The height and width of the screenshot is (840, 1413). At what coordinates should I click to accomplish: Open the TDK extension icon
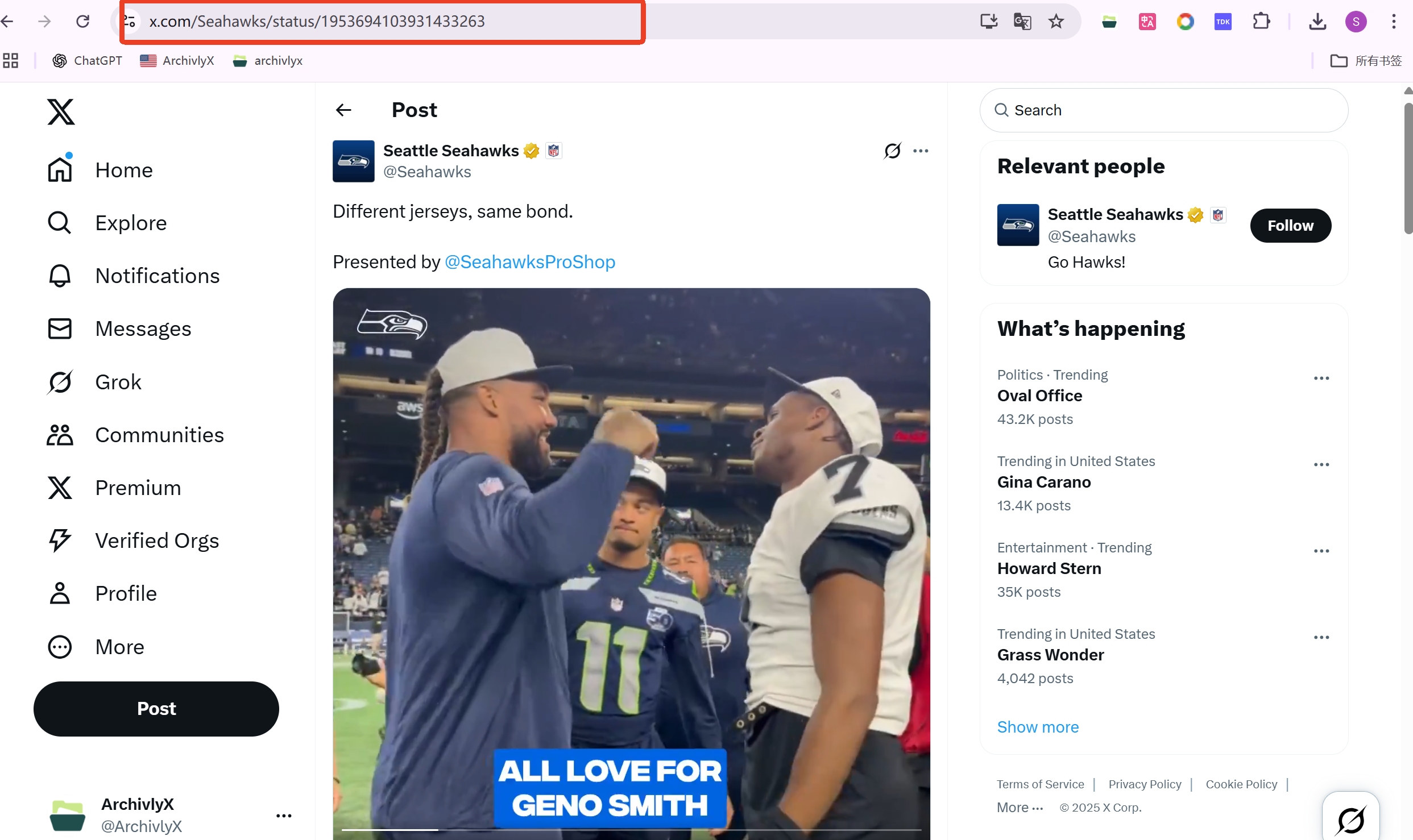pos(1223,22)
